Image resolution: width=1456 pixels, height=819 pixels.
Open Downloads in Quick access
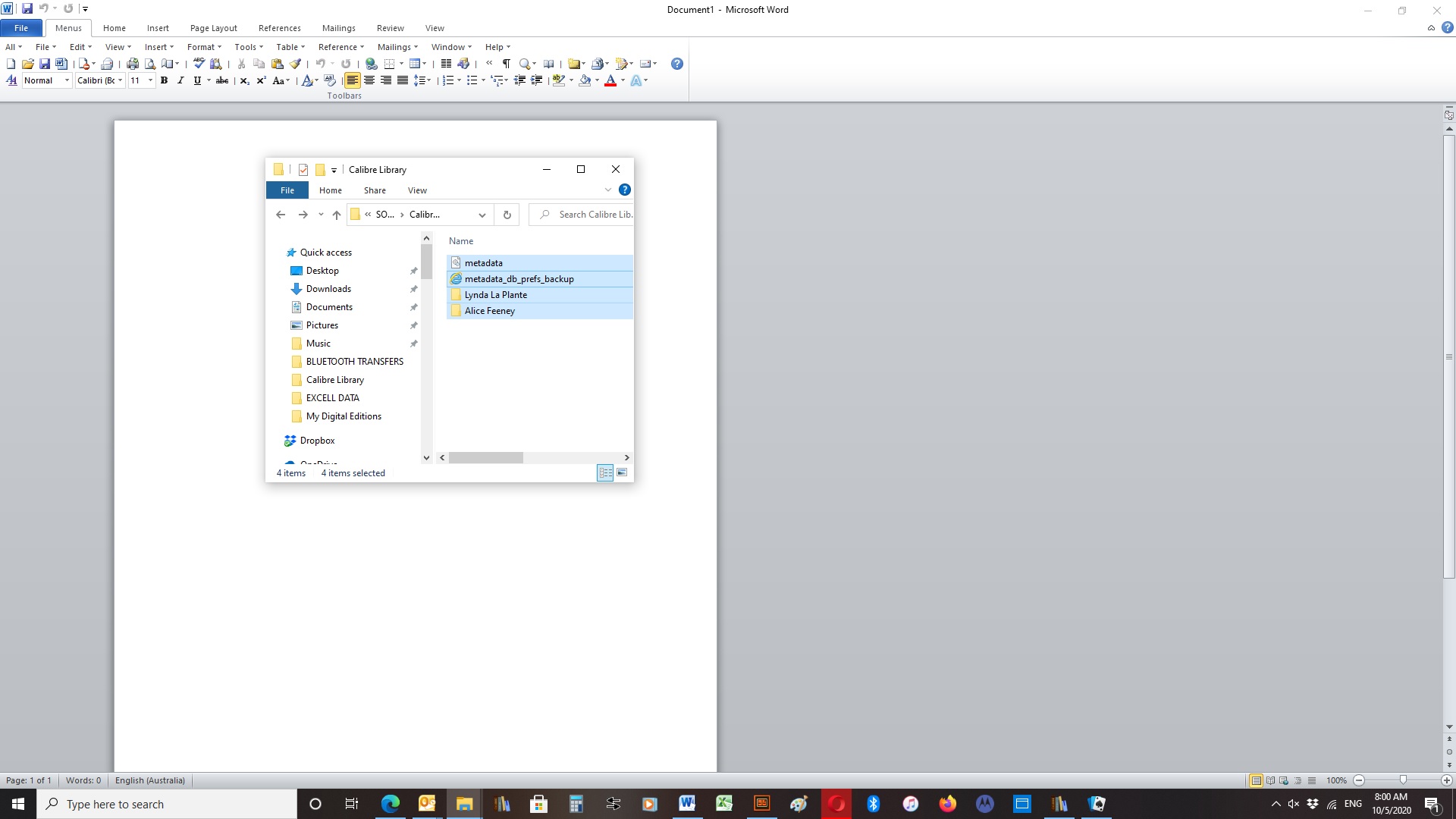(x=328, y=289)
